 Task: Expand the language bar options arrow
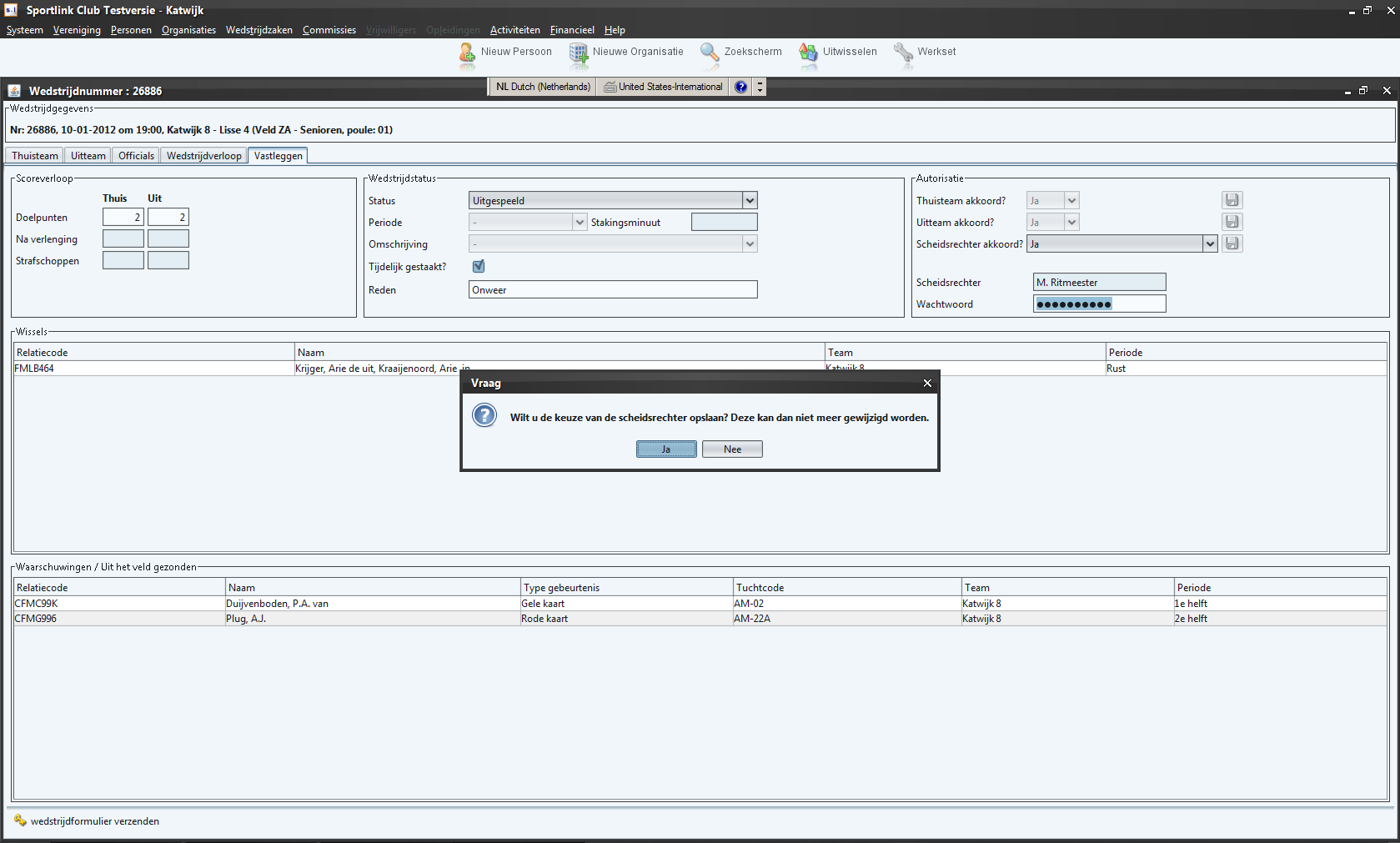pos(760,87)
